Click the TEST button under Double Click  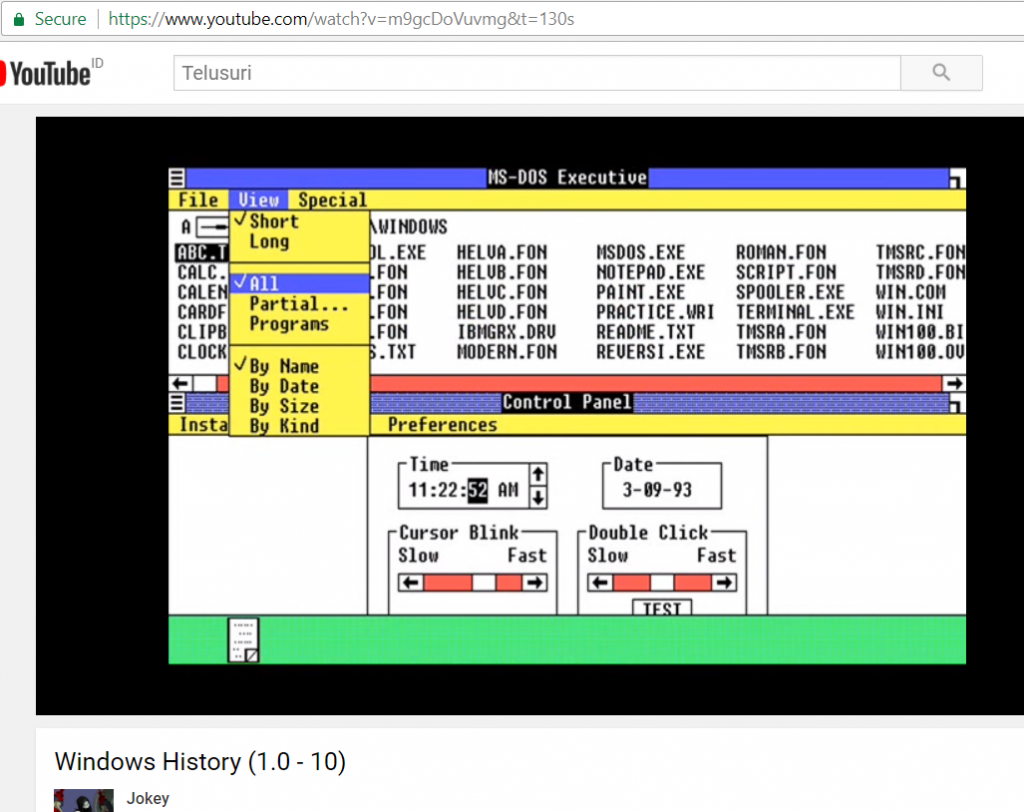[661, 608]
